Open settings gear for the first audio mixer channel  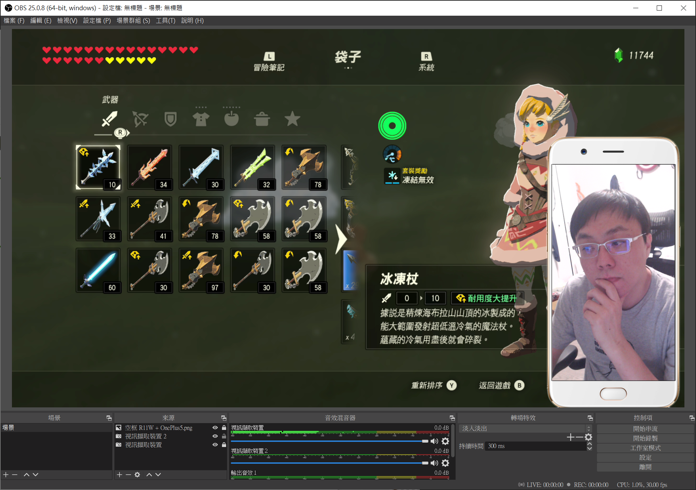pyautogui.click(x=446, y=441)
